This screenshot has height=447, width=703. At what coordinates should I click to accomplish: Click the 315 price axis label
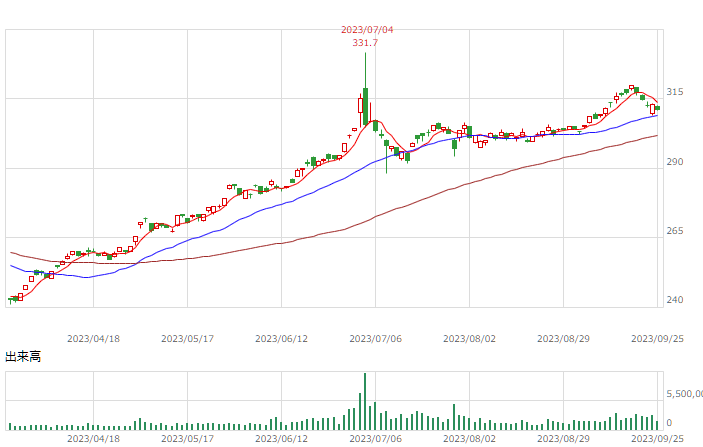675,92
